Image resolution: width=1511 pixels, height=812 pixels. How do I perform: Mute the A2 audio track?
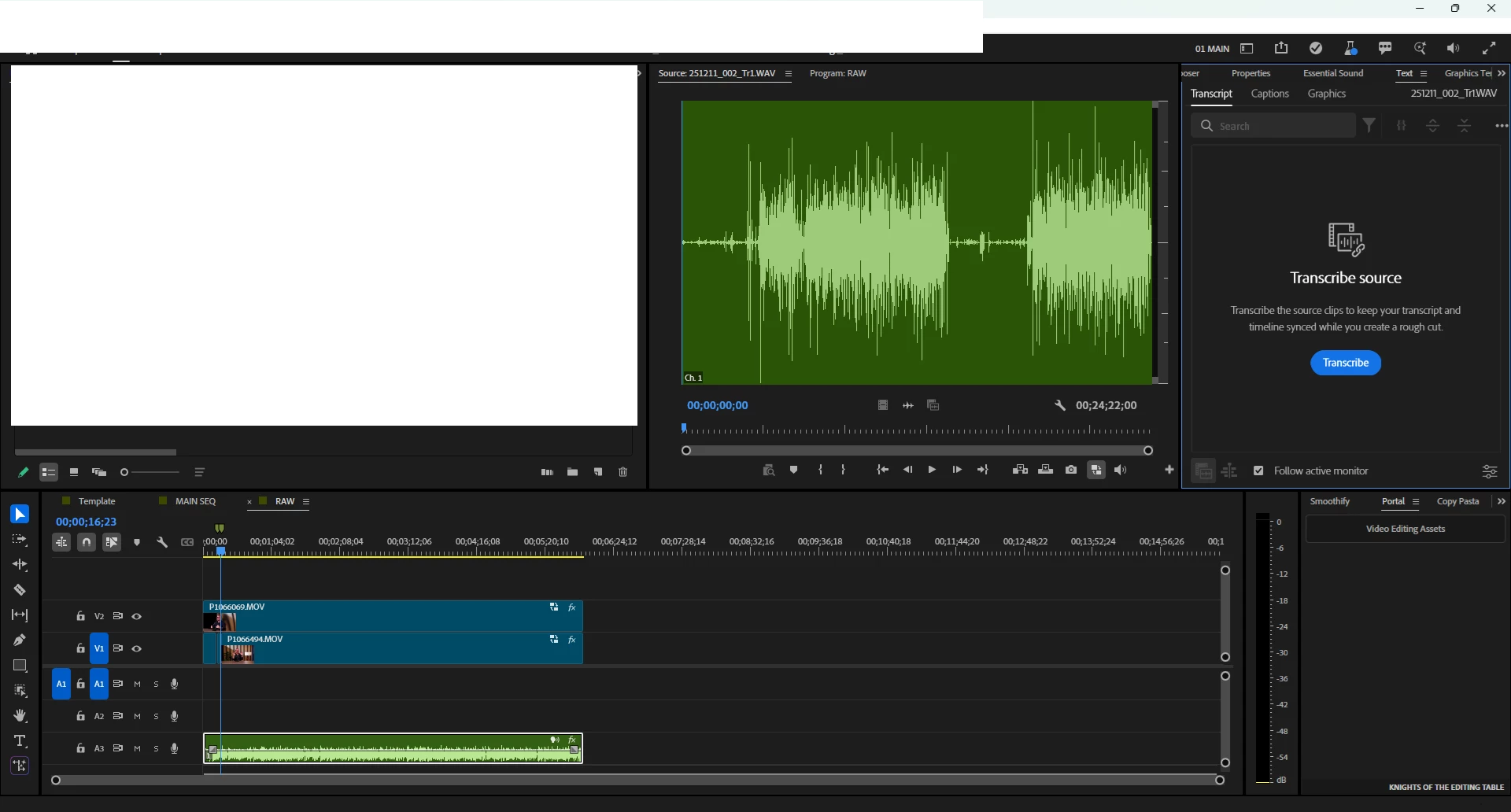point(138,717)
